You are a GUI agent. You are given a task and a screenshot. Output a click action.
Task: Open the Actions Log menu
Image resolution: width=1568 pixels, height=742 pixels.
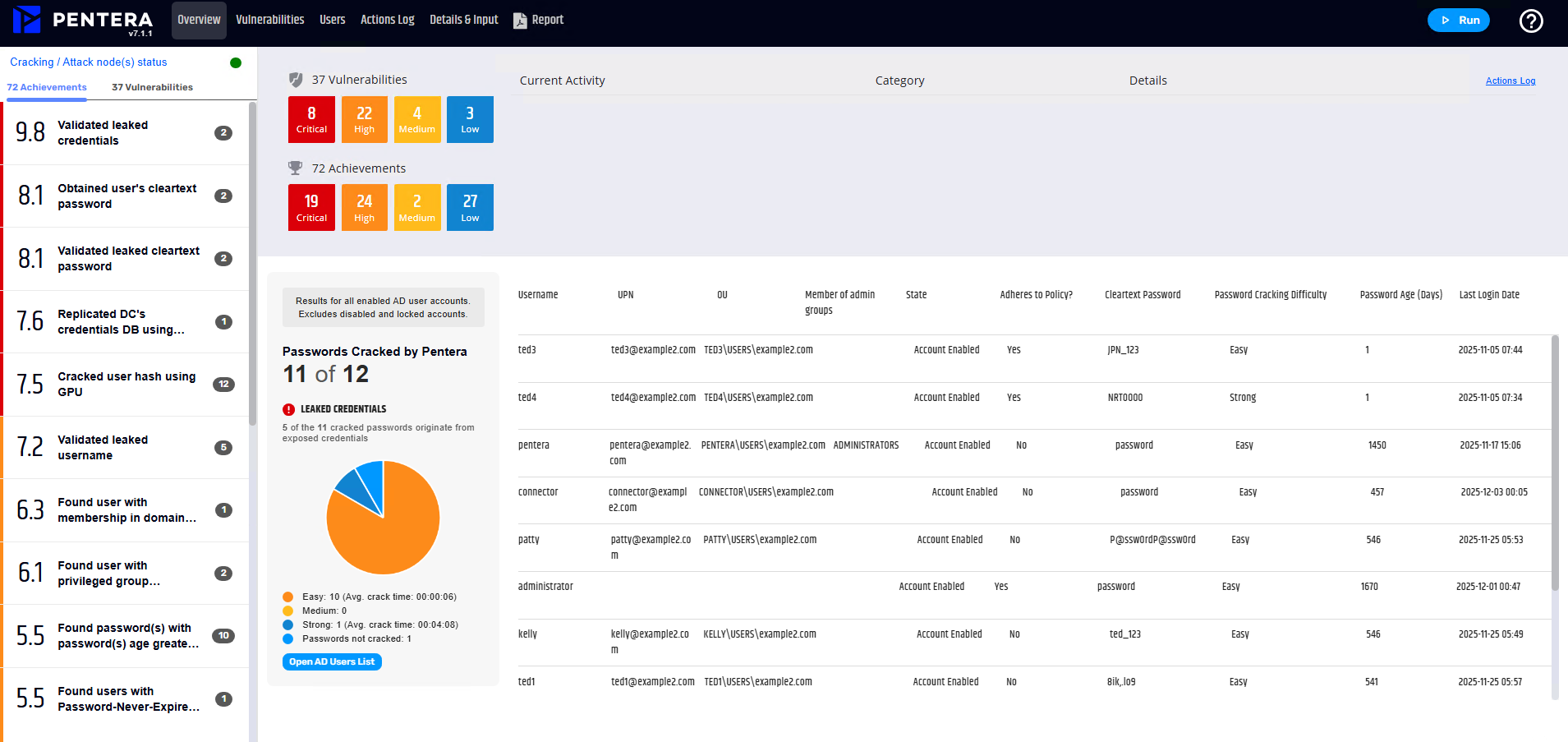point(387,20)
